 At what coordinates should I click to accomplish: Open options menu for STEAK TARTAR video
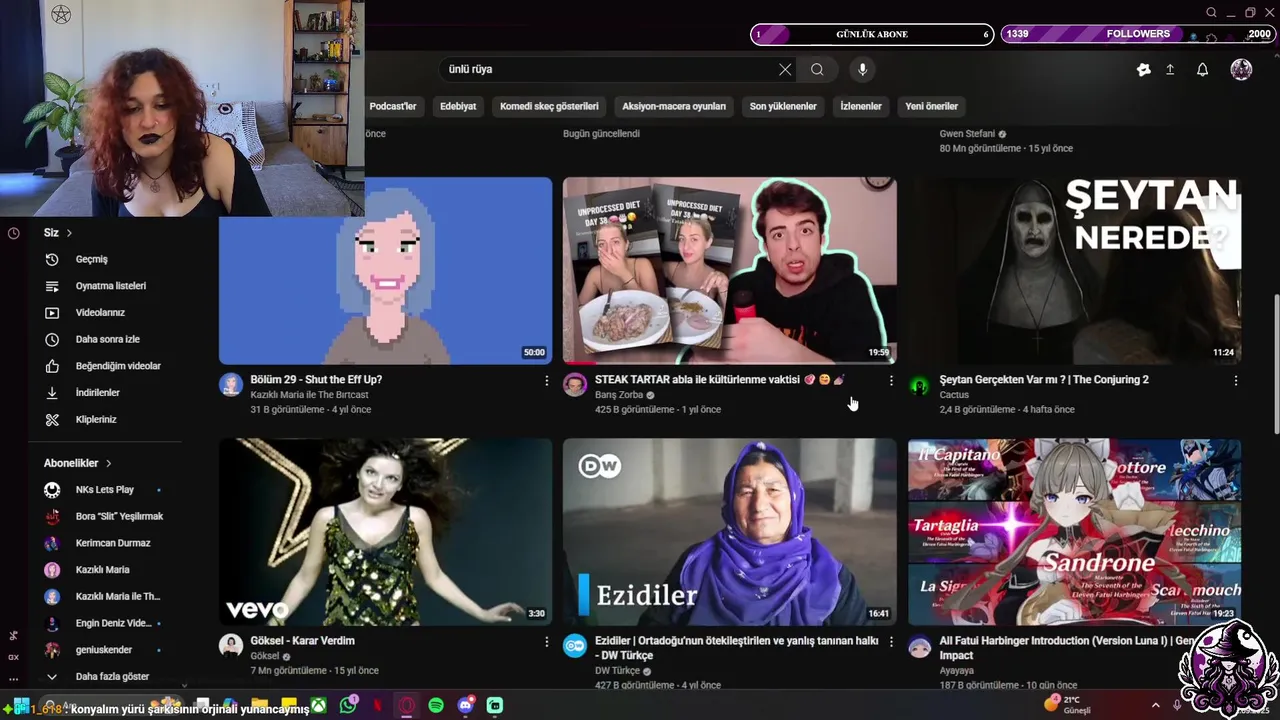891,381
